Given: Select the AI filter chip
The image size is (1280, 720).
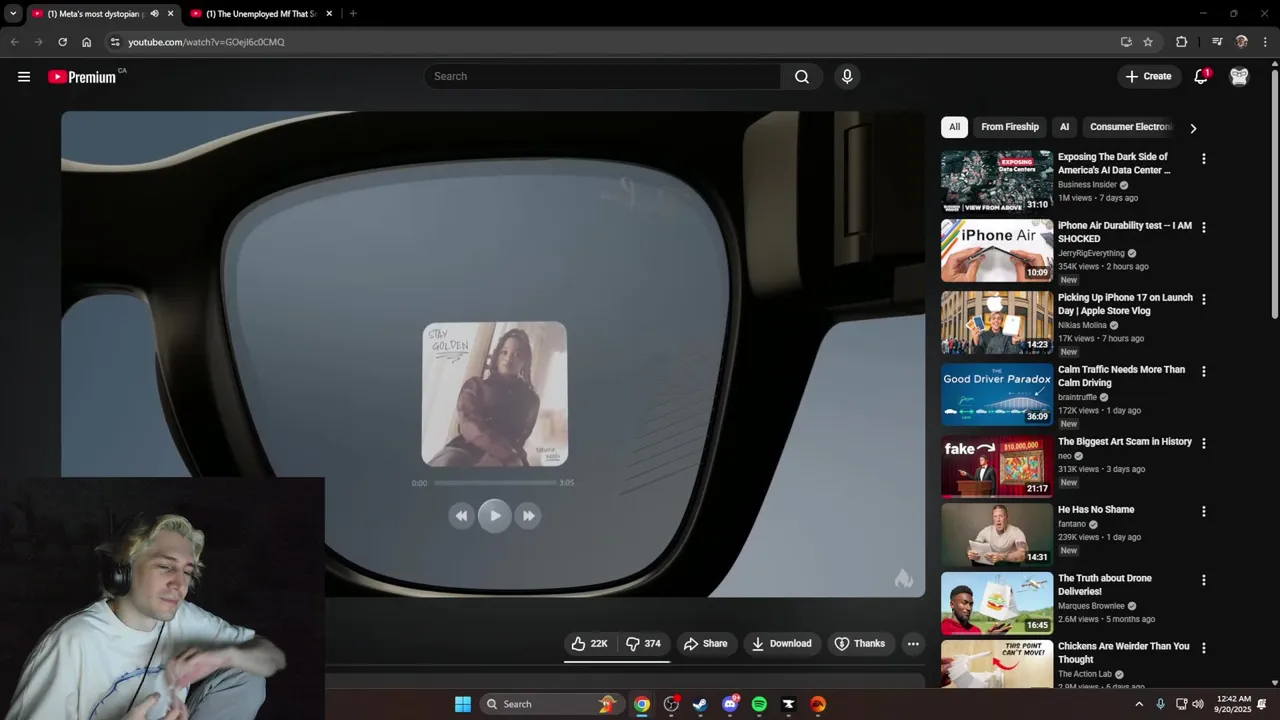Looking at the screenshot, I should (1064, 127).
